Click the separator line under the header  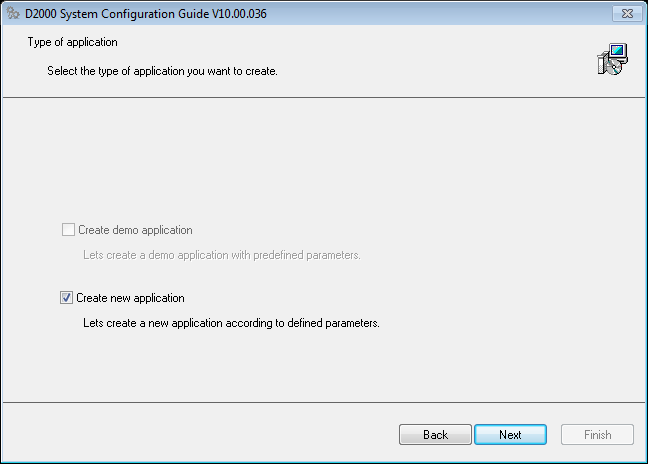tap(324, 97)
